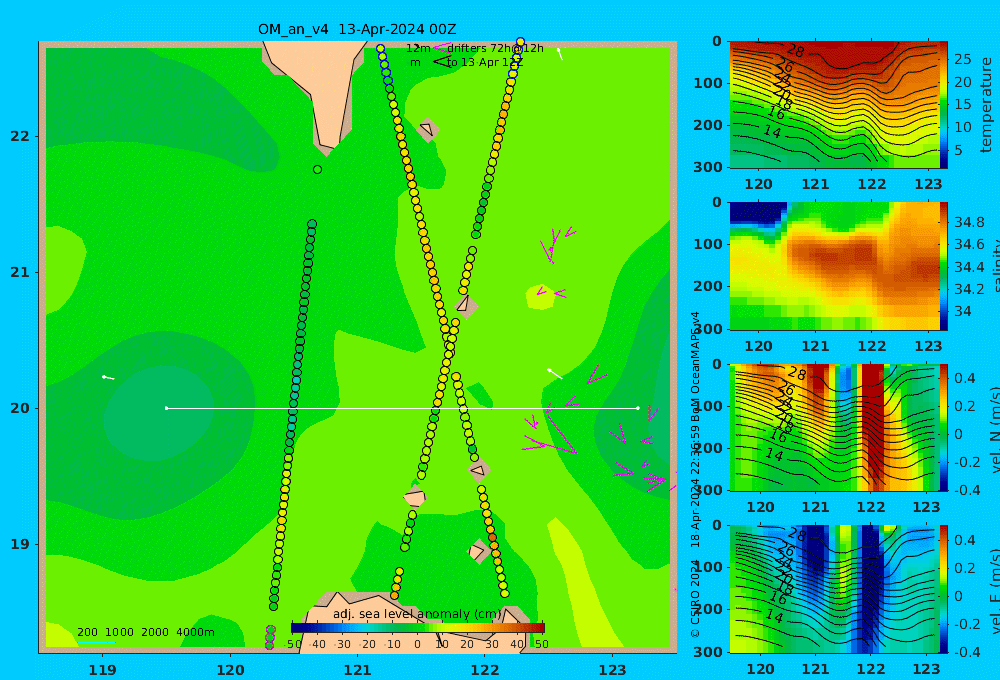Click longitude tick 121 on main map axis
The width and height of the screenshot is (1000, 680).
pos(358,670)
